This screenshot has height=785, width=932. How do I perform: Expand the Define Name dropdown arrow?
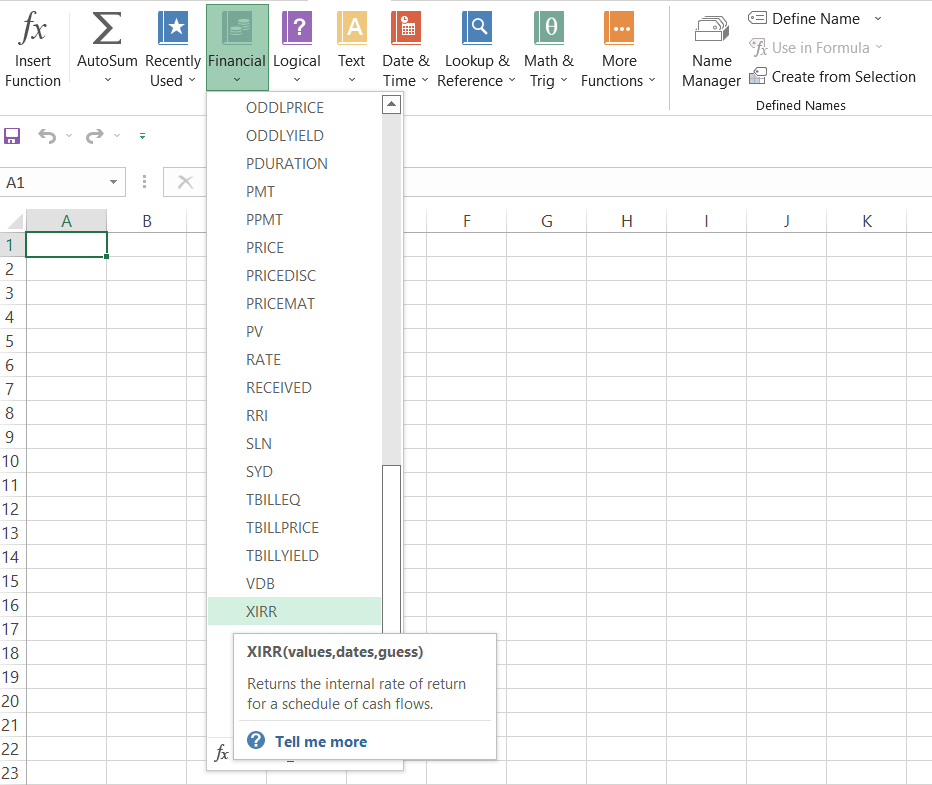pyautogui.click(x=878, y=19)
